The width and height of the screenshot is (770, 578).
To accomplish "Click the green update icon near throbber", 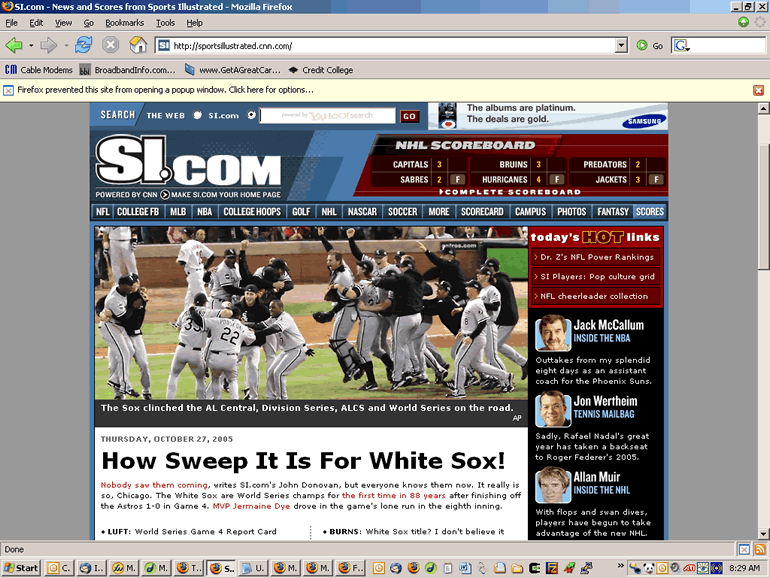I will tap(743, 22).
